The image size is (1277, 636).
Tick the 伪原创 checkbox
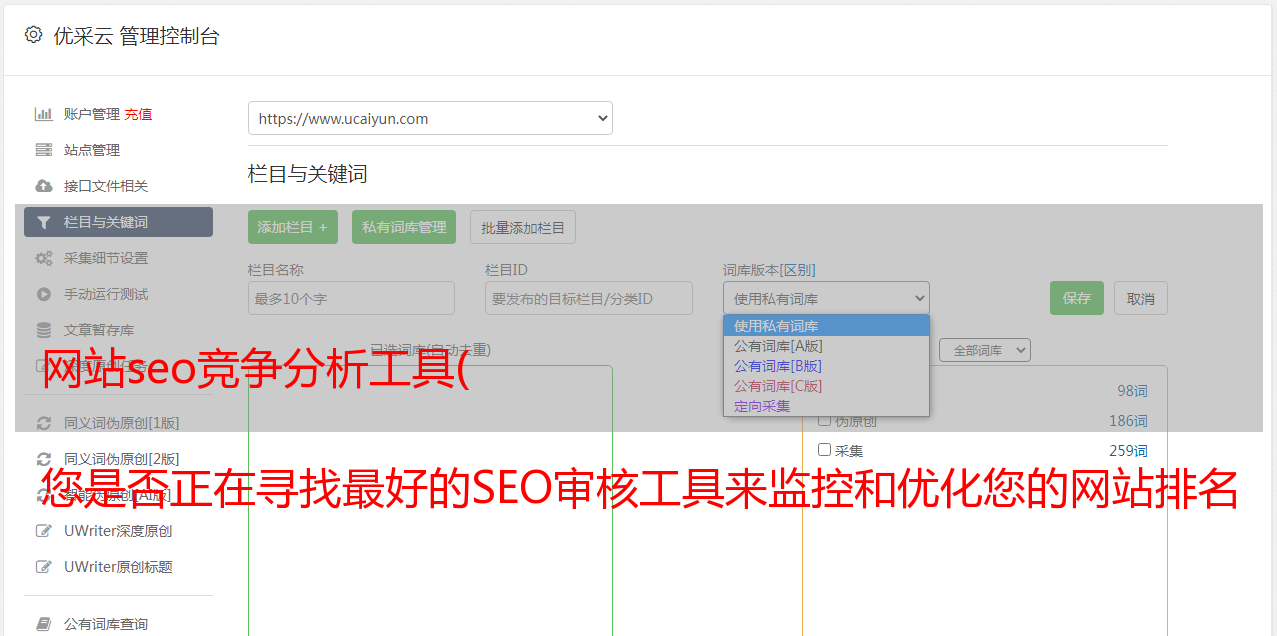coord(825,420)
